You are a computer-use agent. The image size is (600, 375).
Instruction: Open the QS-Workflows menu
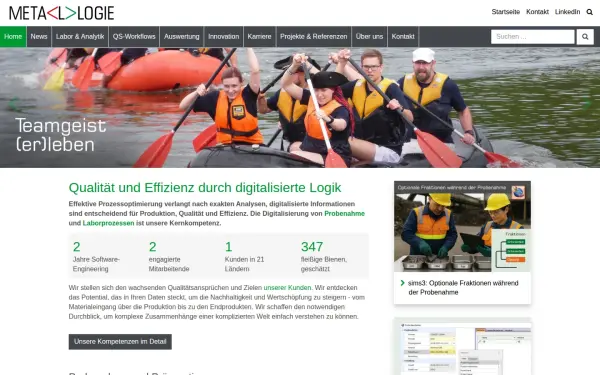pos(134,37)
